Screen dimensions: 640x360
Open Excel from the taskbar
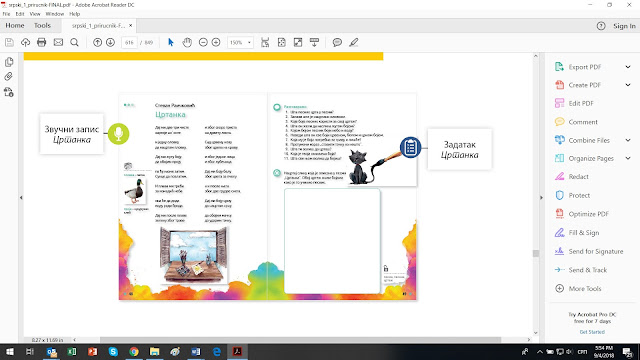[72, 351]
